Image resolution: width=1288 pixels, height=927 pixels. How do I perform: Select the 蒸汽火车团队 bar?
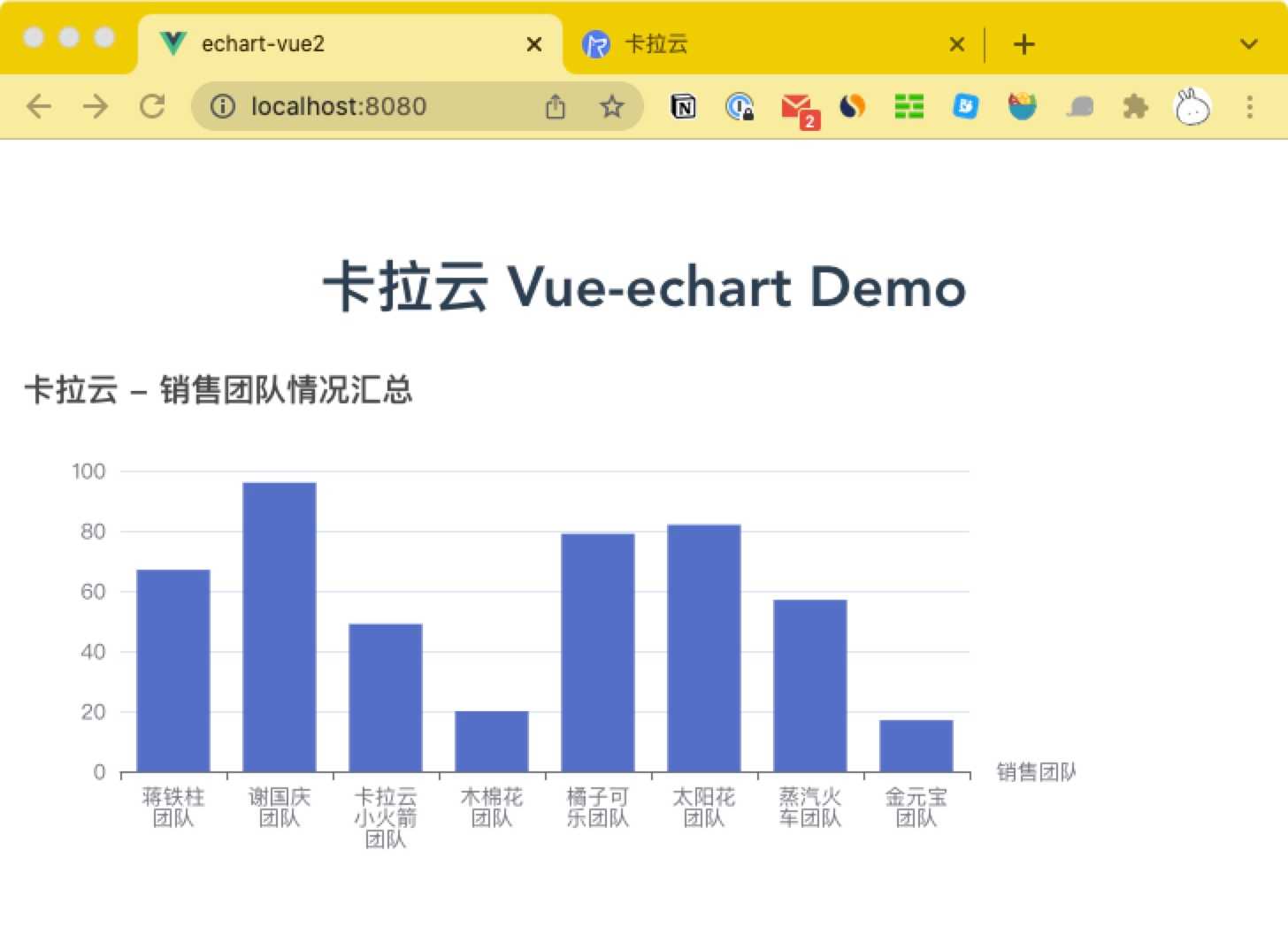810,686
